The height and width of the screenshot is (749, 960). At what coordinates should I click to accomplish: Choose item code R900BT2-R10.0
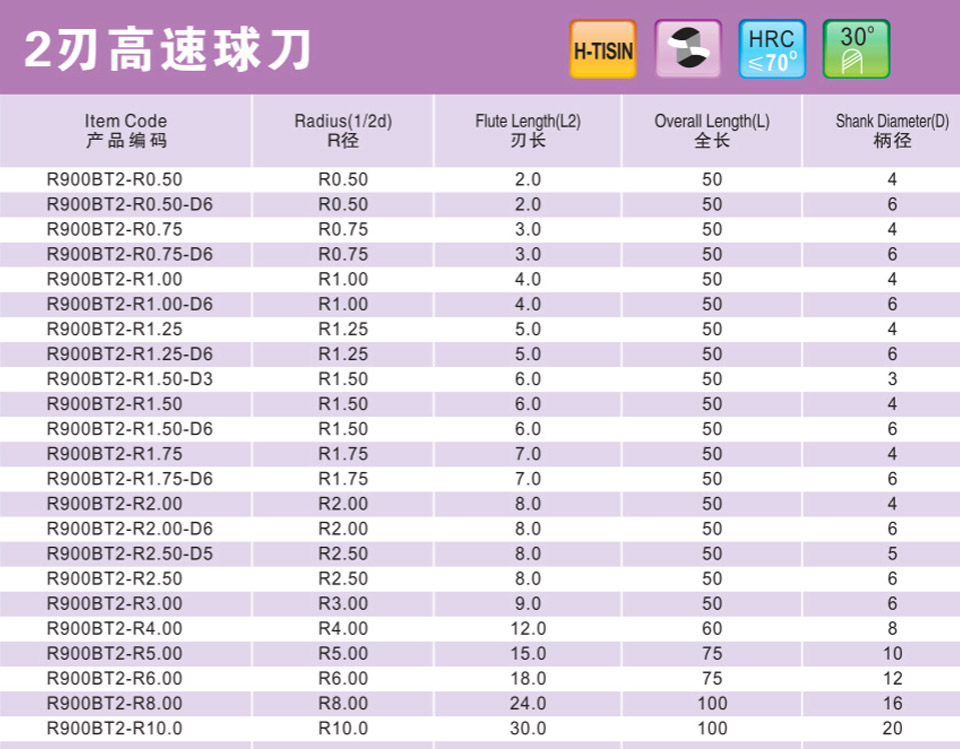click(115, 729)
